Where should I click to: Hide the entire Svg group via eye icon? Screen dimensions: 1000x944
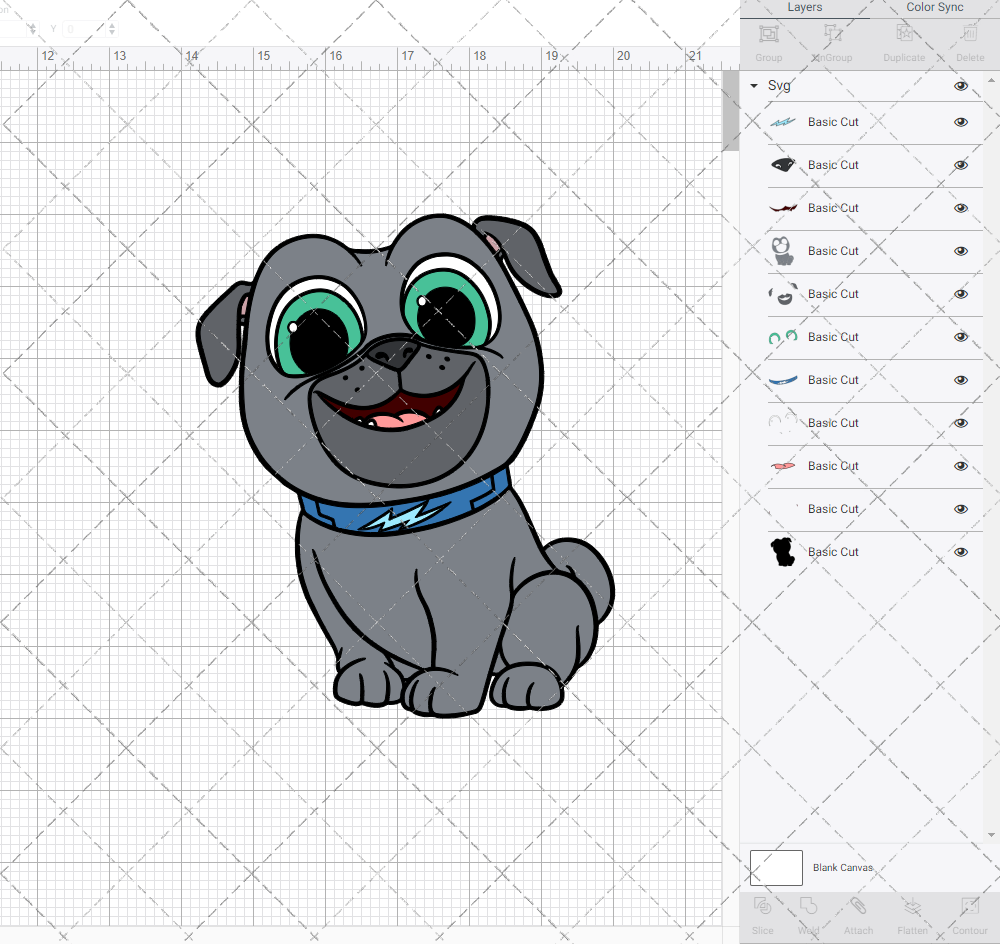[961, 86]
